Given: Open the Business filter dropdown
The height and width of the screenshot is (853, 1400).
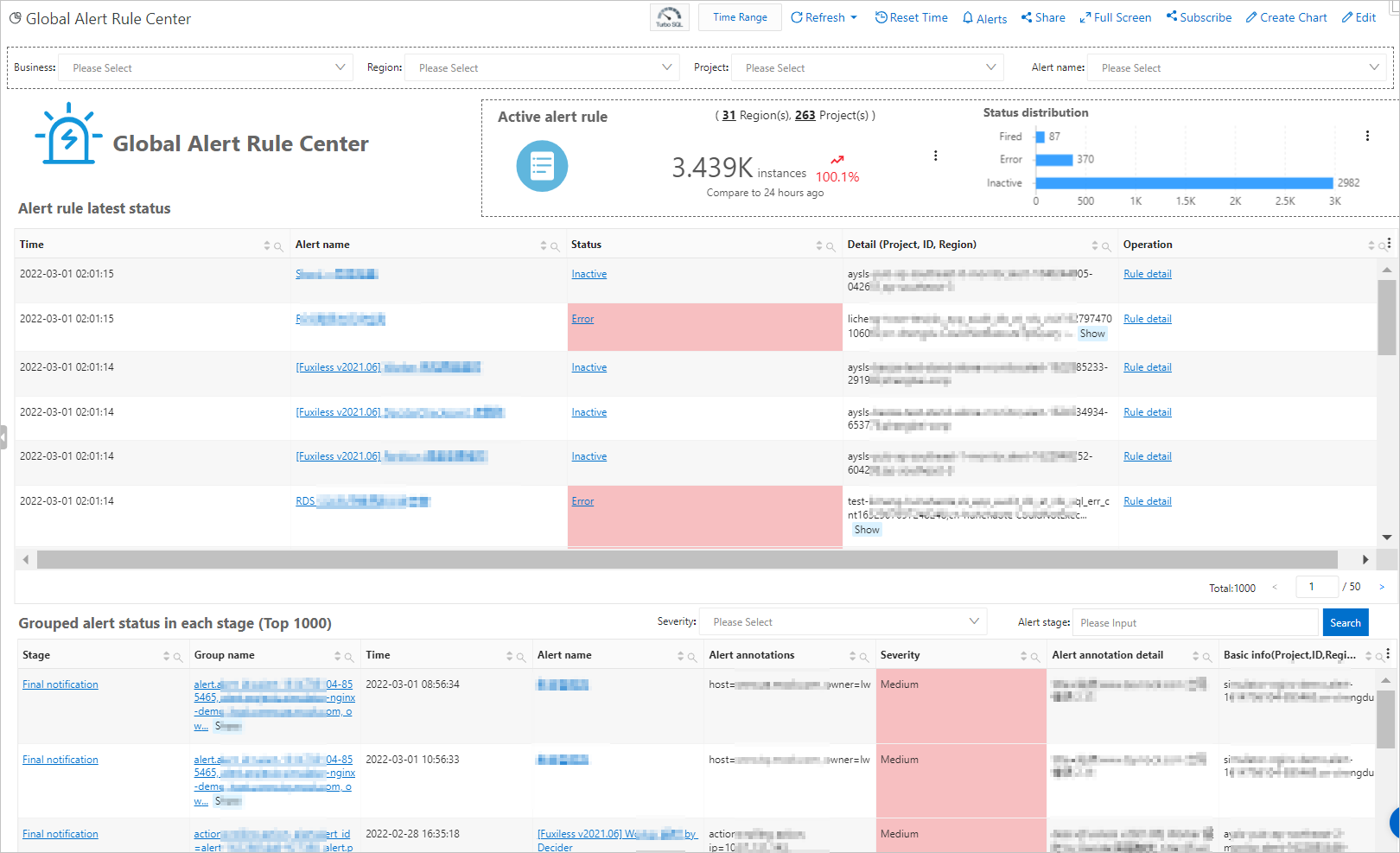Looking at the screenshot, I should (206, 67).
